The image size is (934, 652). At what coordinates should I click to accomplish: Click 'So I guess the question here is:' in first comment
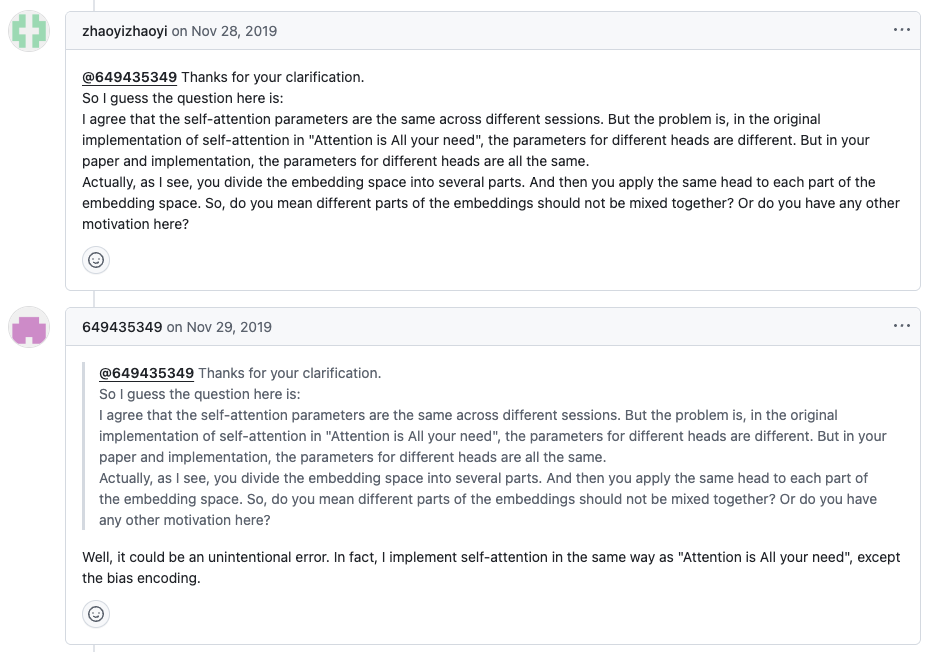183,98
